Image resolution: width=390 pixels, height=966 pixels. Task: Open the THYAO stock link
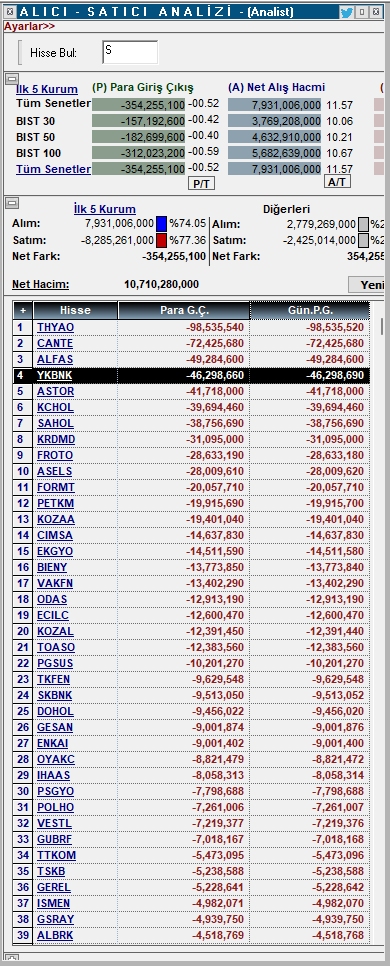(x=55, y=327)
